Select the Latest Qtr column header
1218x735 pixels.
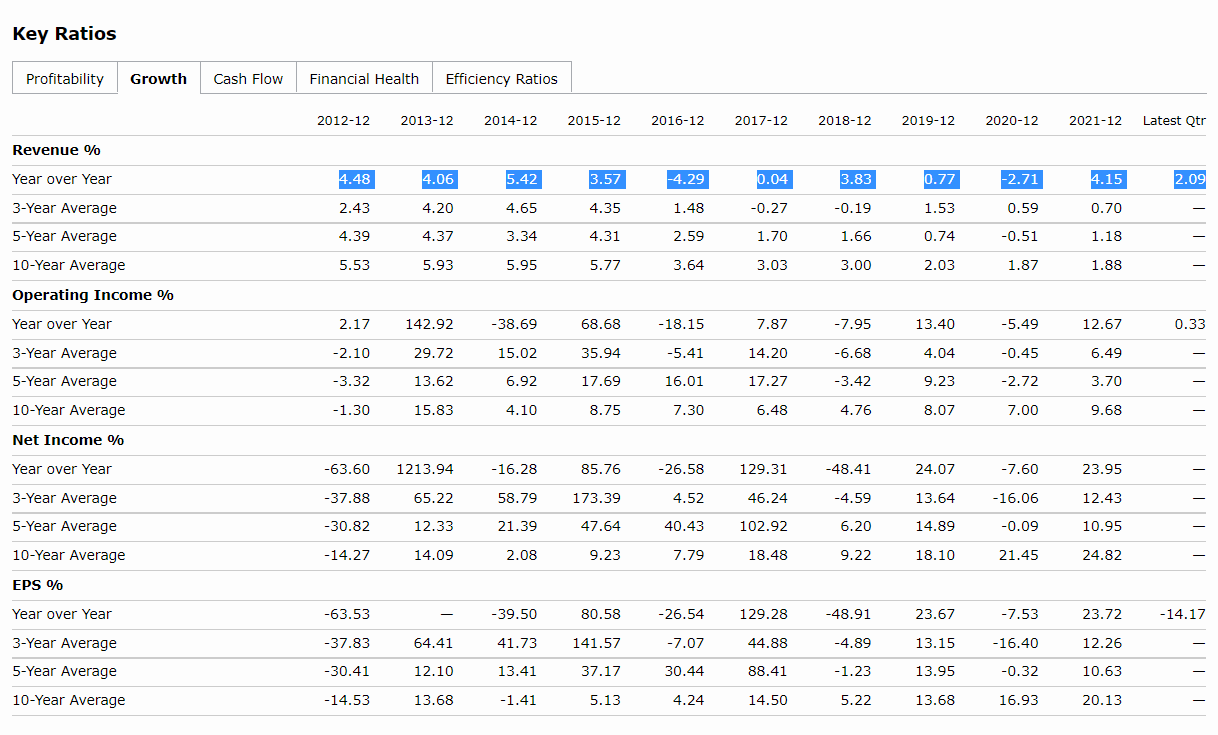coord(1174,121)
